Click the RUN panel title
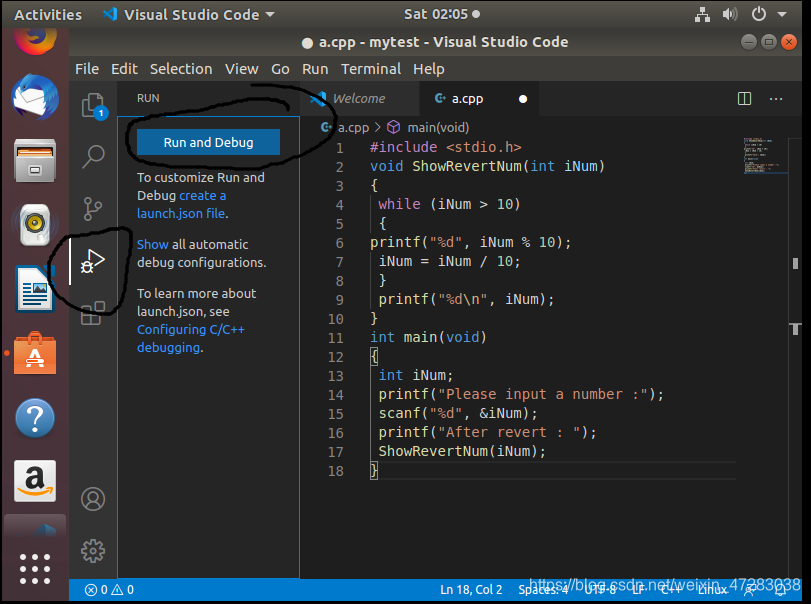This screenshot has width=811, height=604. coord(148,98)
